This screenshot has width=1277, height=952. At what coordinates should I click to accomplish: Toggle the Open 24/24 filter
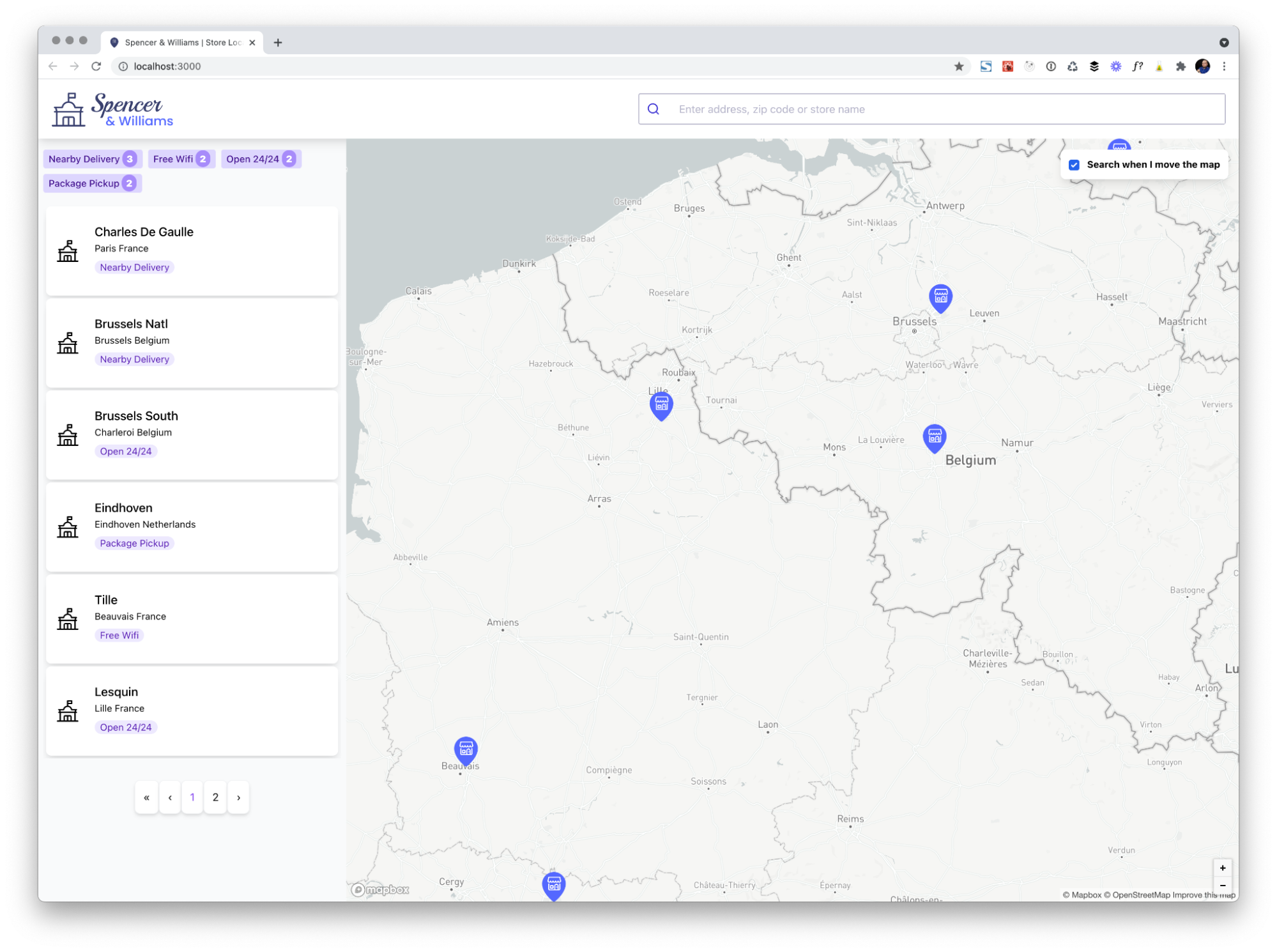point(261,159)
